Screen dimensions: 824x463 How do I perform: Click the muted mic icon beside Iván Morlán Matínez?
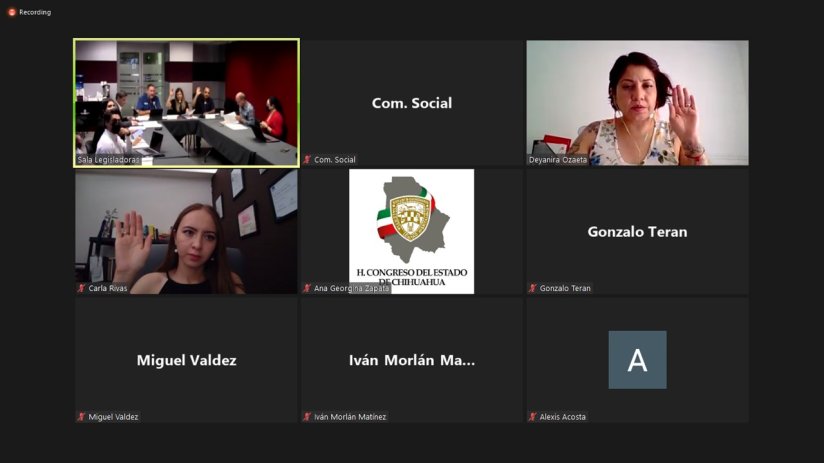307,417
